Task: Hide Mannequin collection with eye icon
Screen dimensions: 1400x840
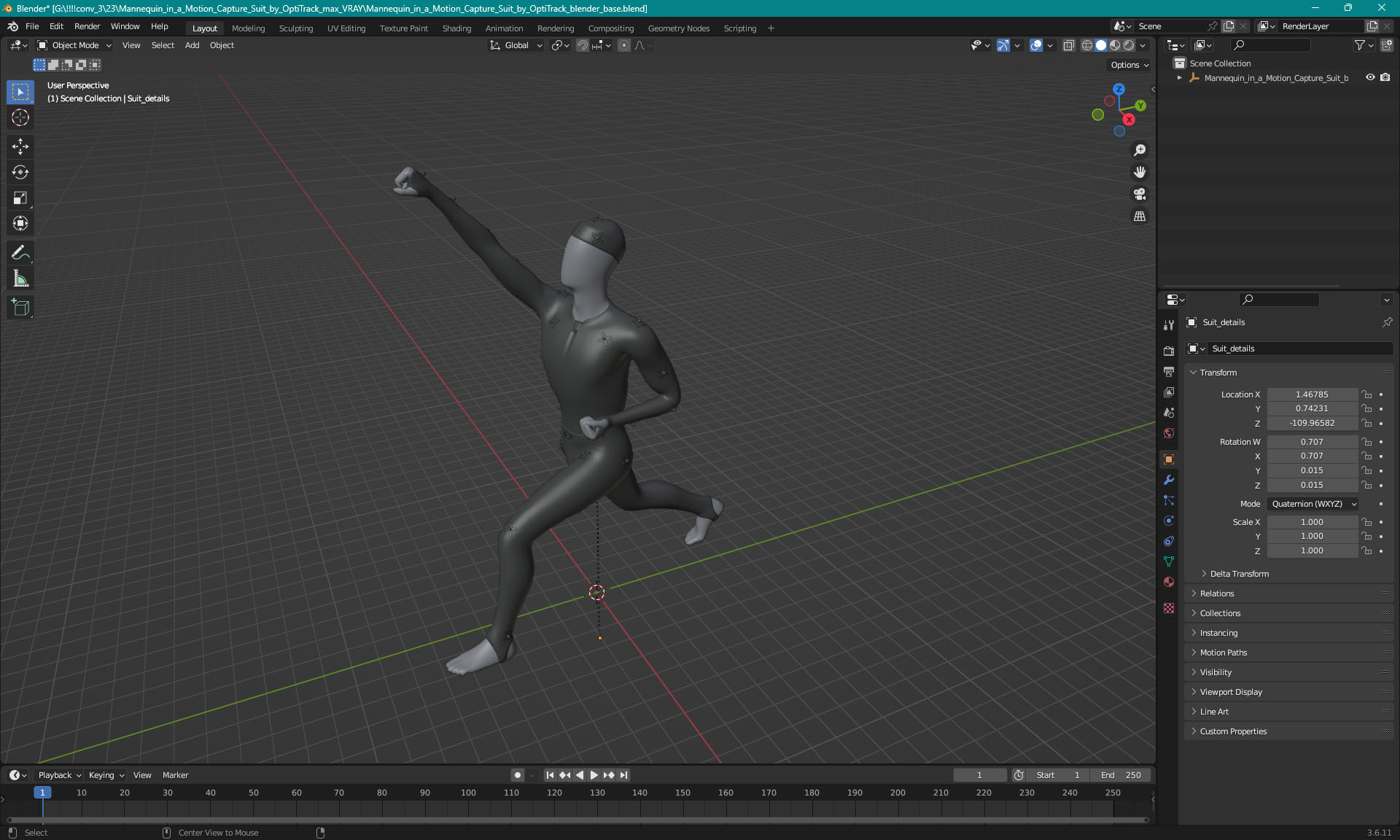Action: 1370,77
